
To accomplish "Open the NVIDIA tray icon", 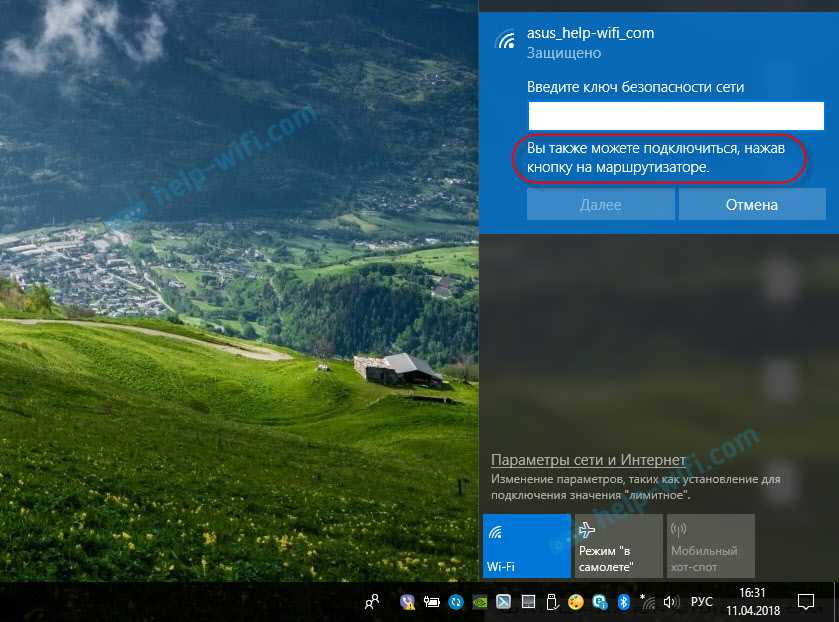I will point(480,603).
